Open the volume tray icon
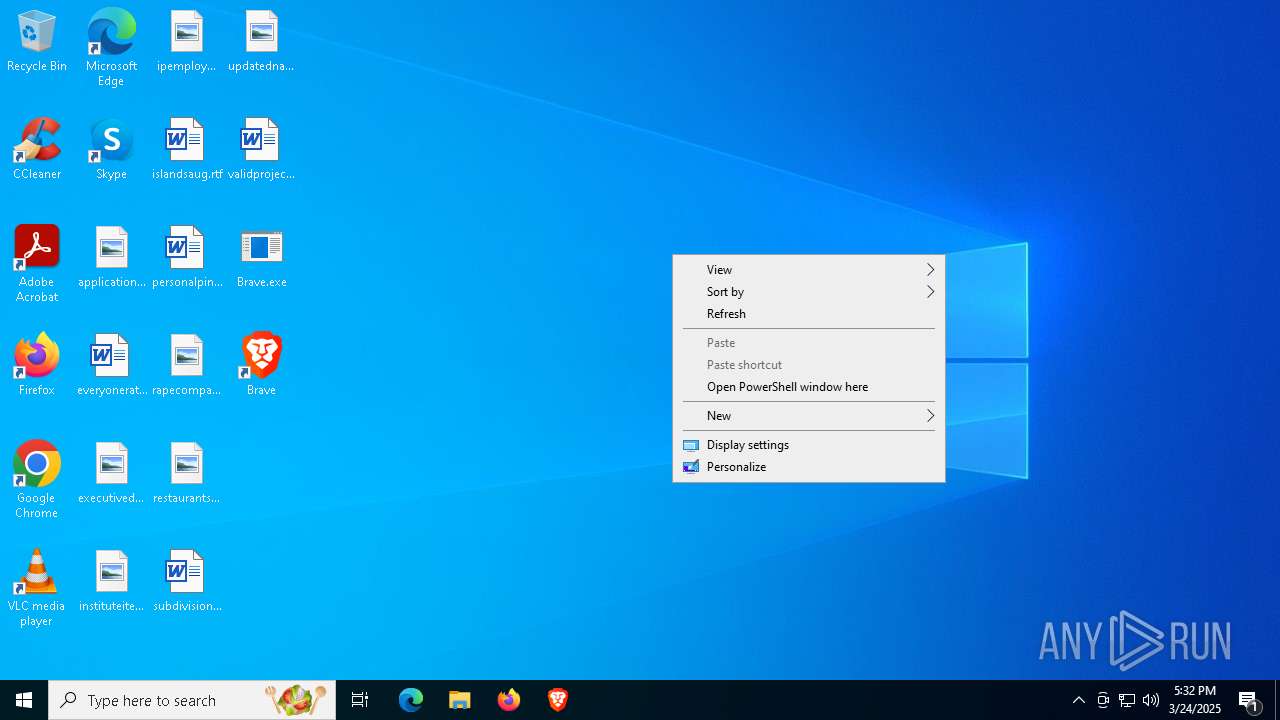Image resolution: width=1280 pixels, height=720 pixels. [x=1151, y=700]
